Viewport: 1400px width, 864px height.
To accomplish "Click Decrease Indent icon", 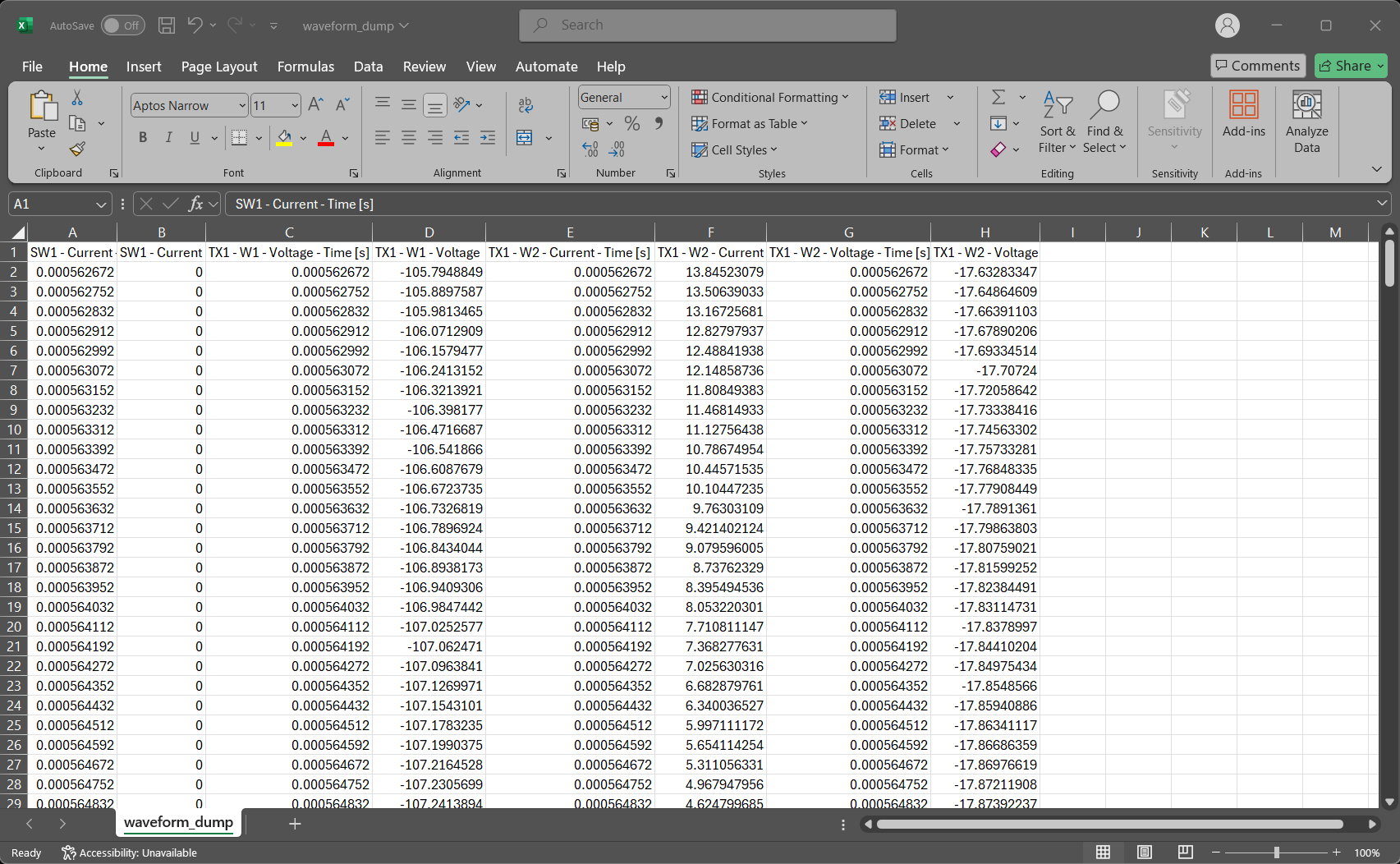I will click(461, 137).
